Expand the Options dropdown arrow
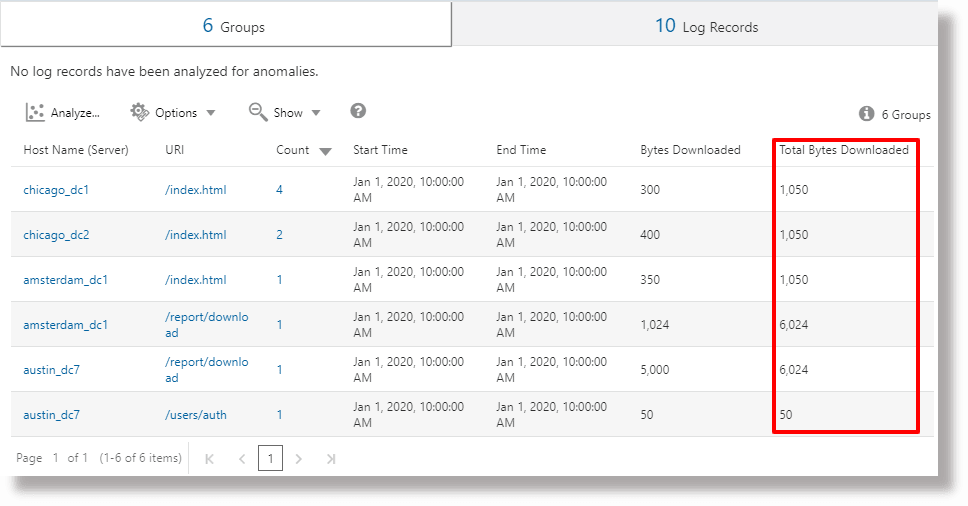 pos(211,113)
